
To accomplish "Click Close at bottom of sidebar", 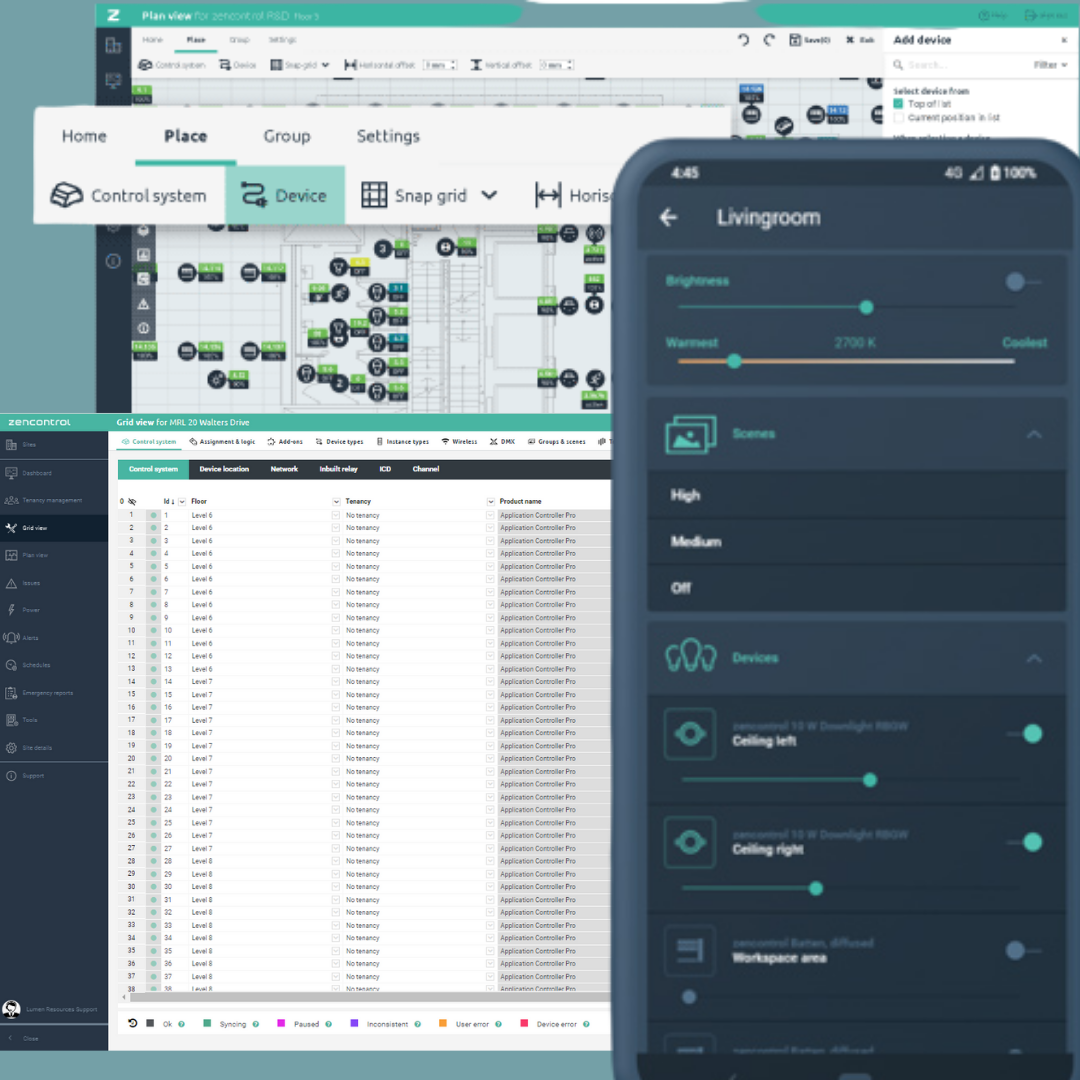I will [24, 1038].
